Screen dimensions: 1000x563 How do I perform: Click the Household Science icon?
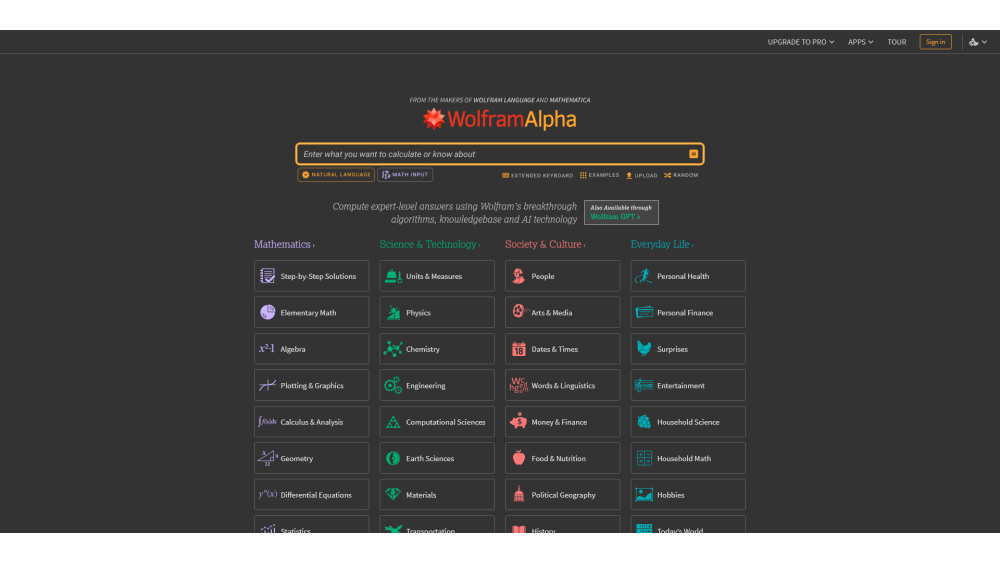[x=644, y=421]
